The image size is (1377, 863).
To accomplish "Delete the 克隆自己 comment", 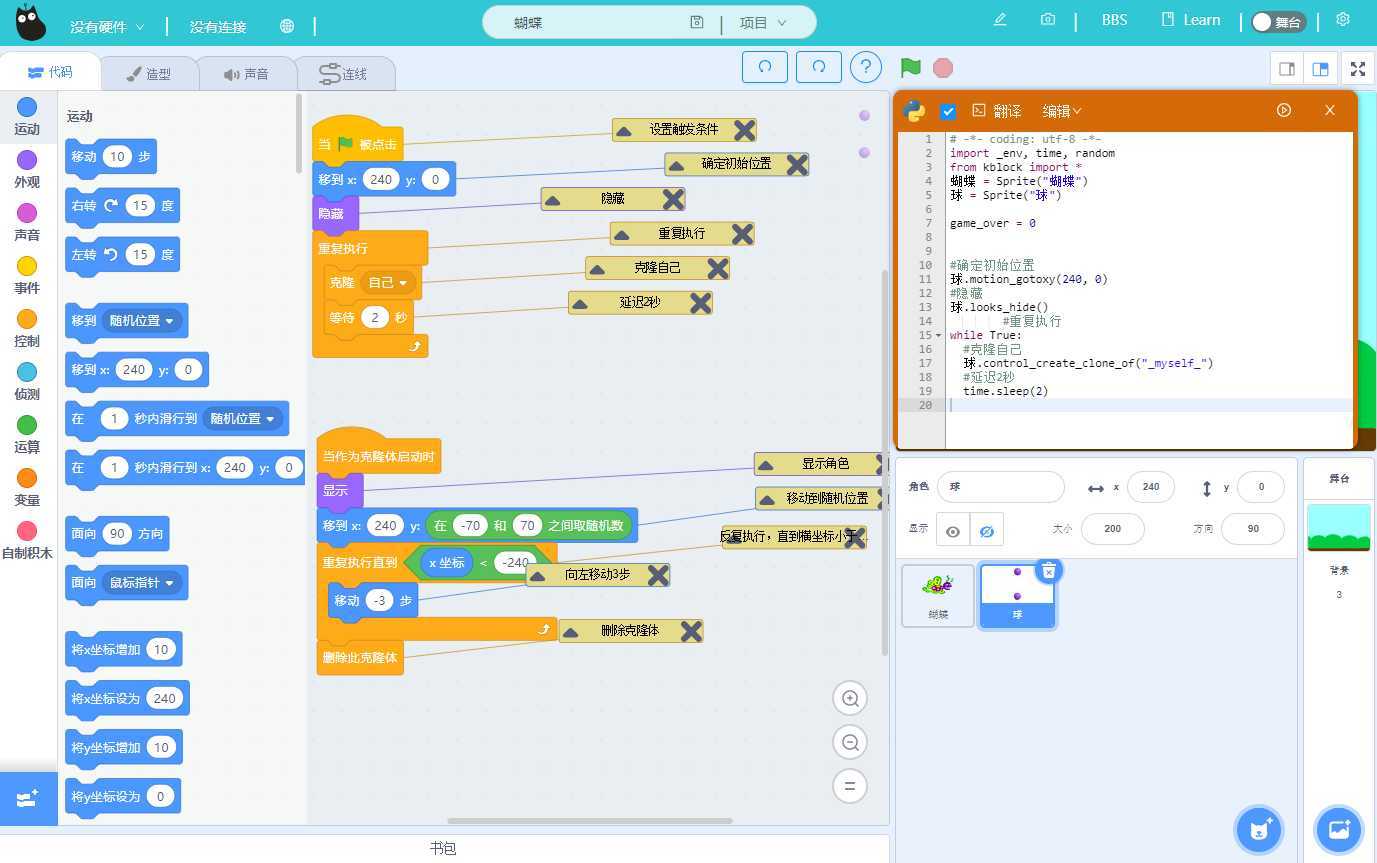I will coord(717,268).
